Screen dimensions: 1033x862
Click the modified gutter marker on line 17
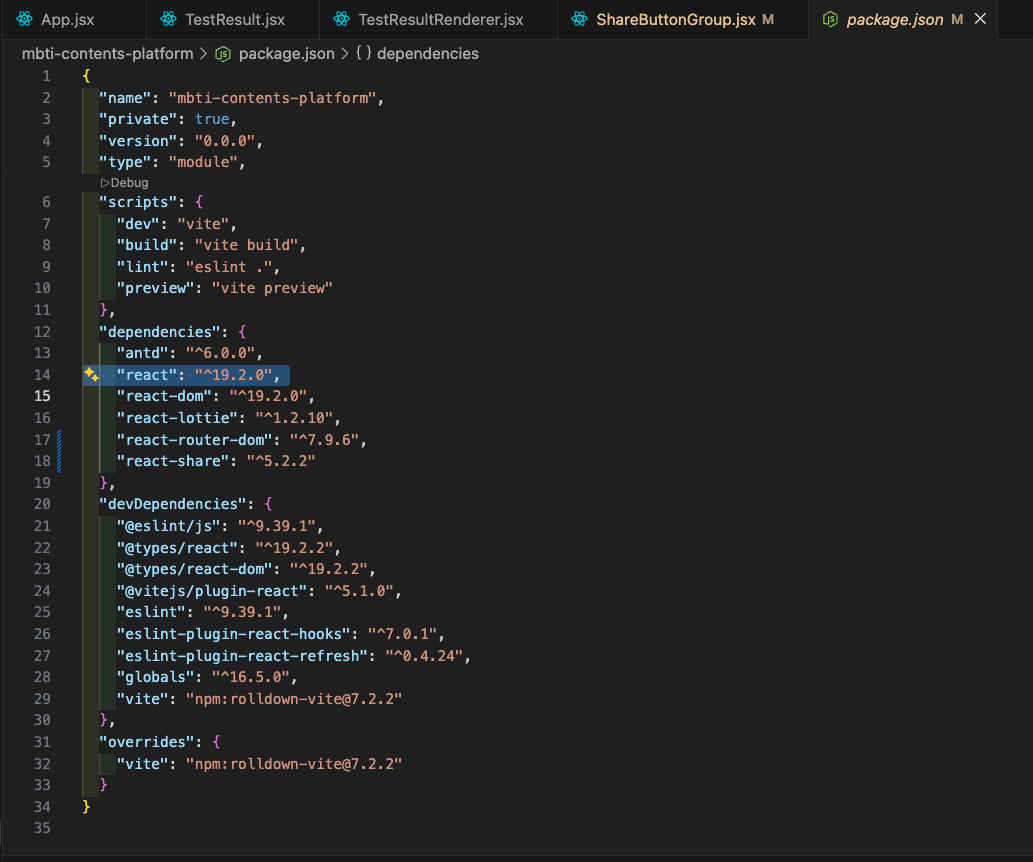pos(59,440)
